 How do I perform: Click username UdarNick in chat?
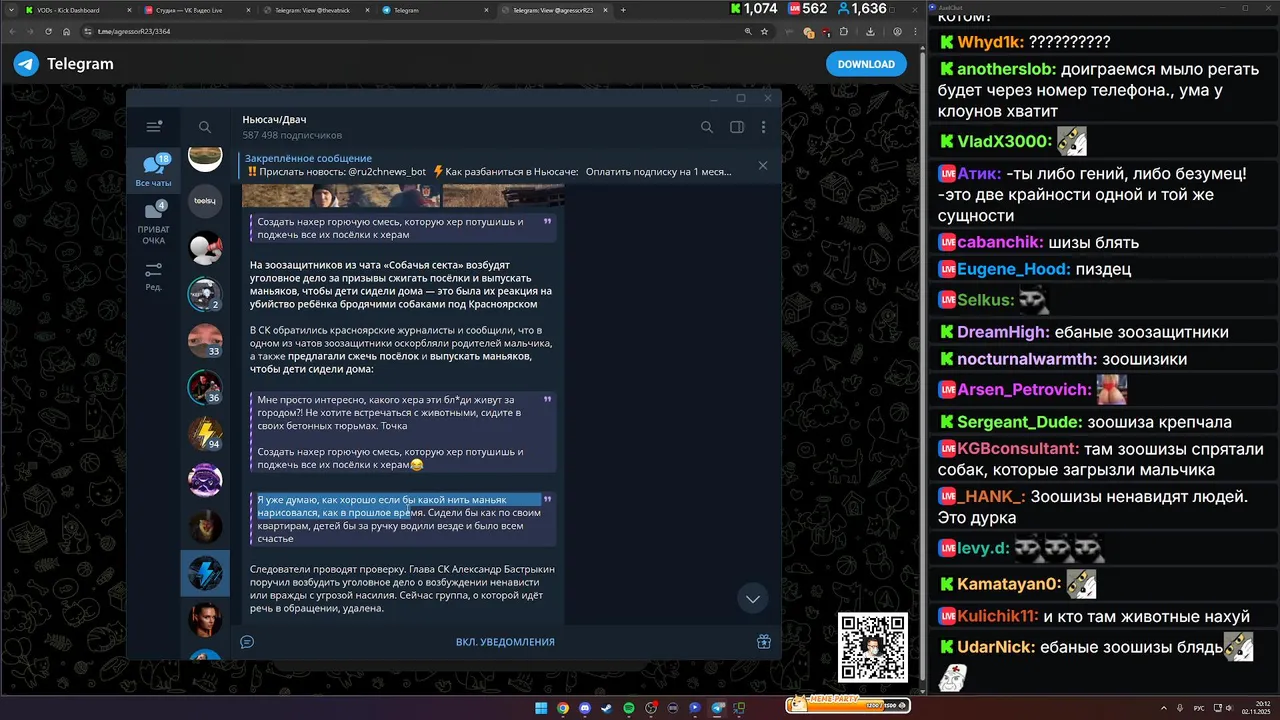[996, 647]
